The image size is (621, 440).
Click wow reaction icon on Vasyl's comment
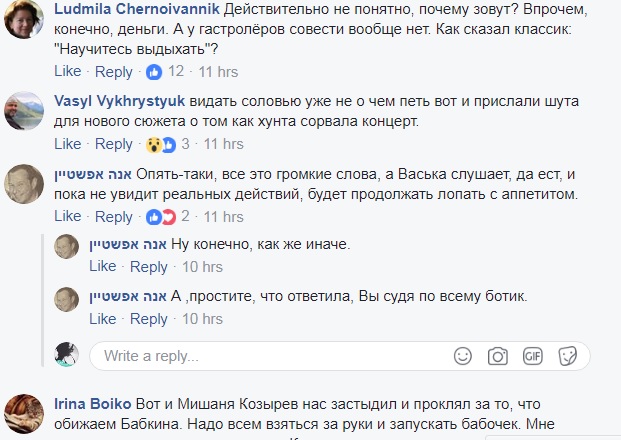click(x=154, y=144)
